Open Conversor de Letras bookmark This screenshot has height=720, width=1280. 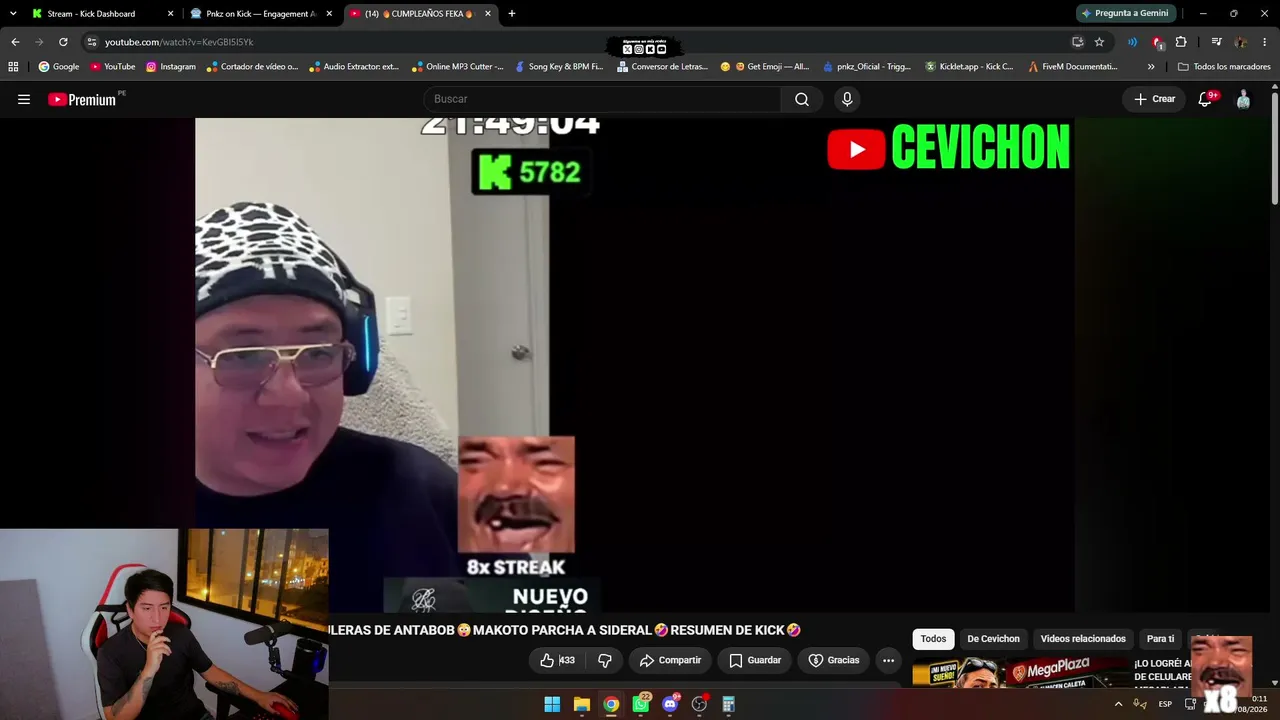tap(662, 67)
